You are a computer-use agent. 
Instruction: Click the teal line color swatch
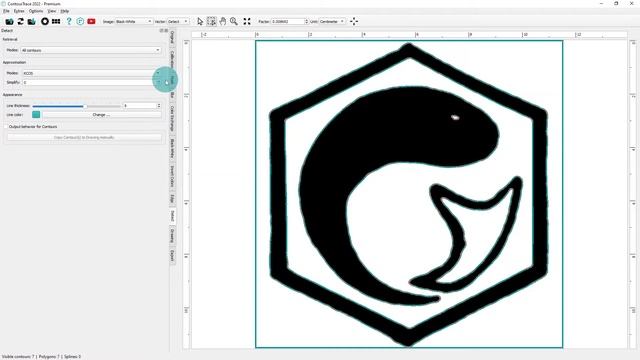point(36,115)
